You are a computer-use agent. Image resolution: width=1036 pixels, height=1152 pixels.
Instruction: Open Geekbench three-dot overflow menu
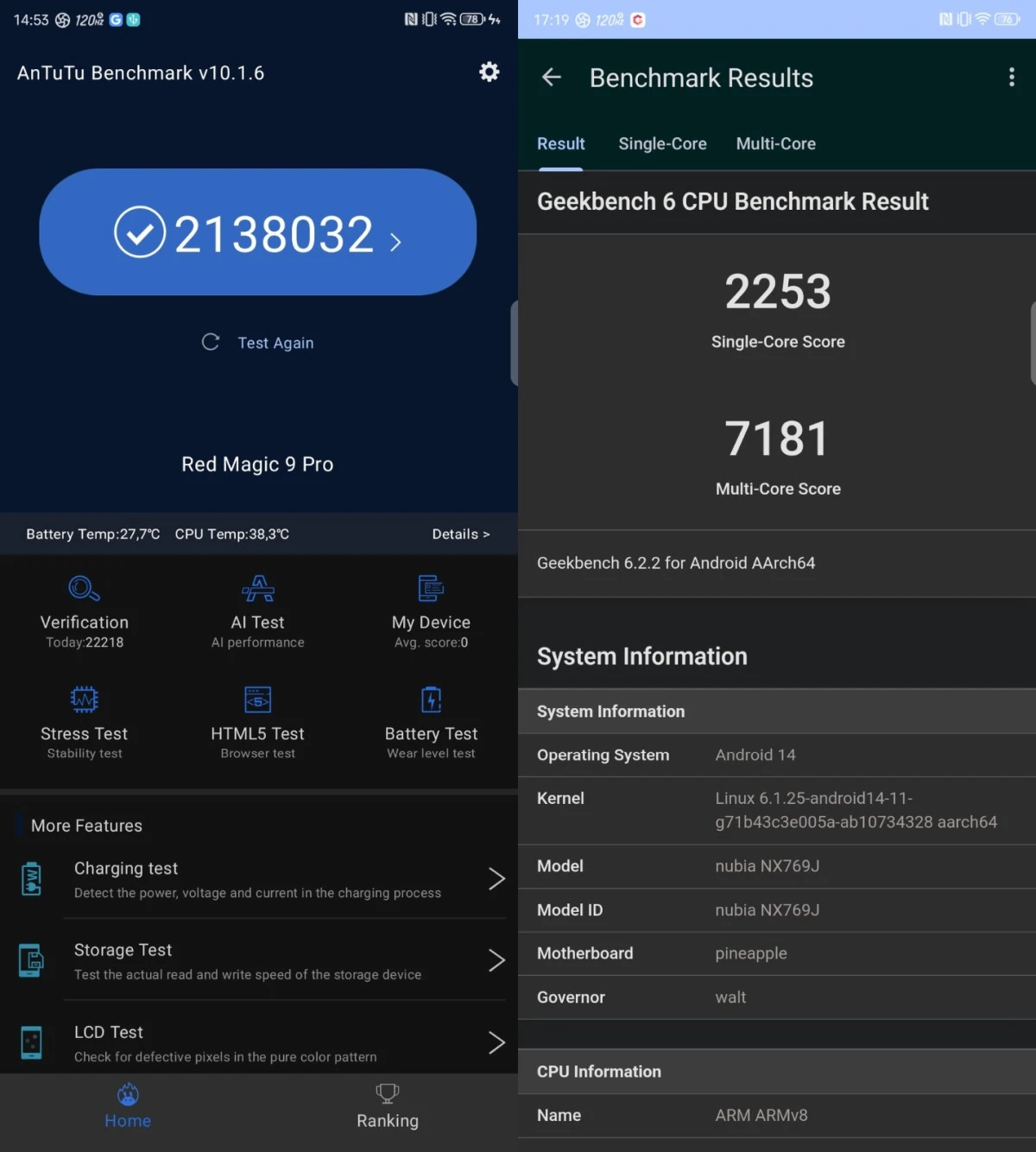[x=1011, y=78]
